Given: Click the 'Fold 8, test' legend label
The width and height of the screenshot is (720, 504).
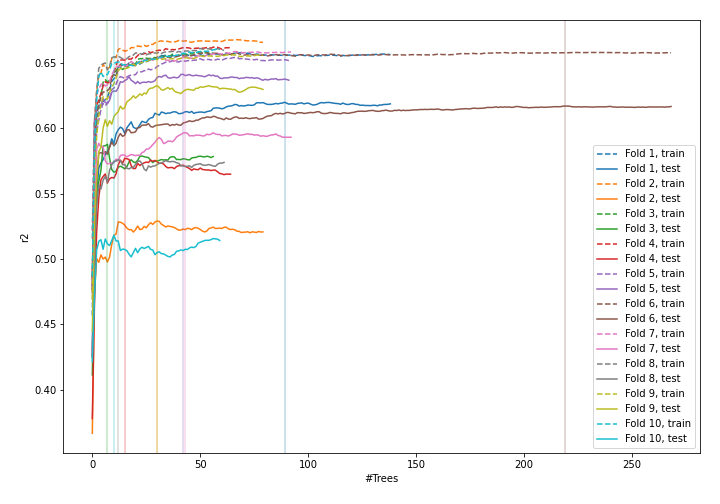Looking at the screenshot, I should tap(652, 378).
